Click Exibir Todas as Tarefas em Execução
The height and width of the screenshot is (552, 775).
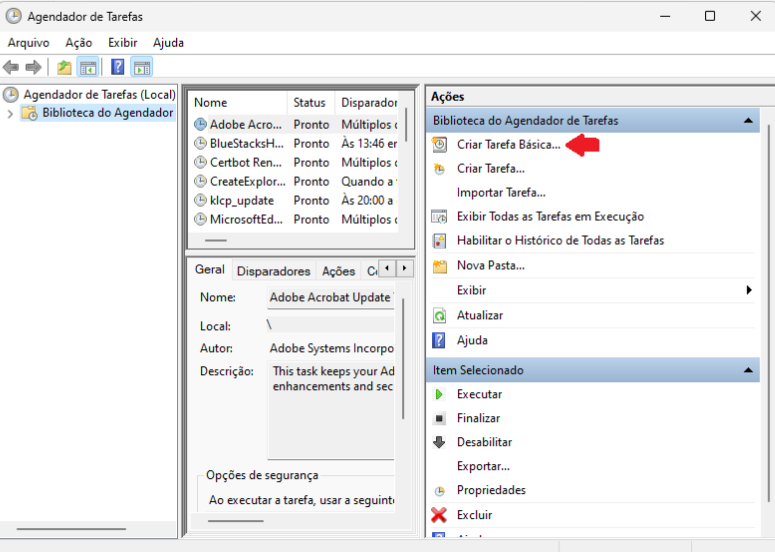[551, 216]
